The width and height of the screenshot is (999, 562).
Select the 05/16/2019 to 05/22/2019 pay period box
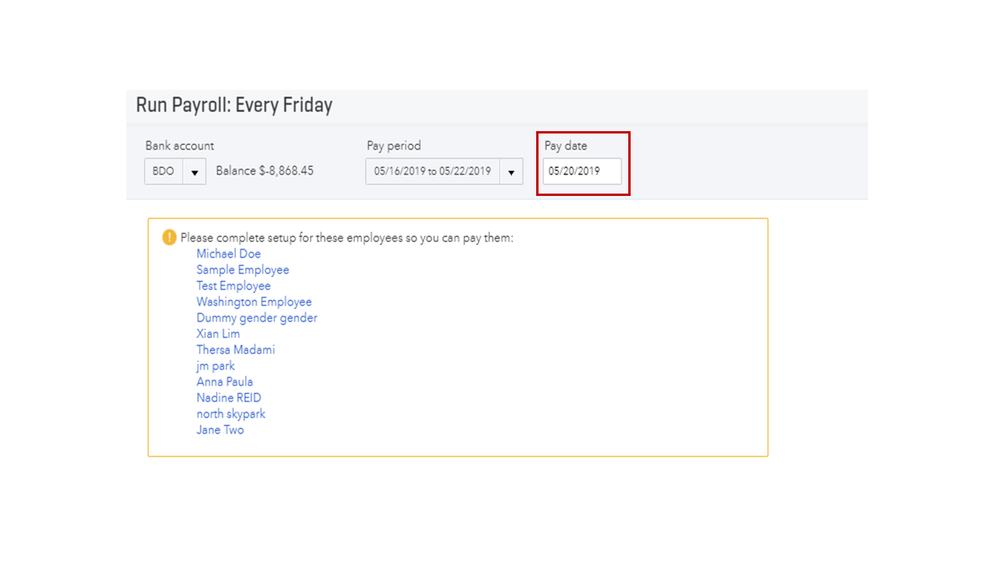coord(433,172)
